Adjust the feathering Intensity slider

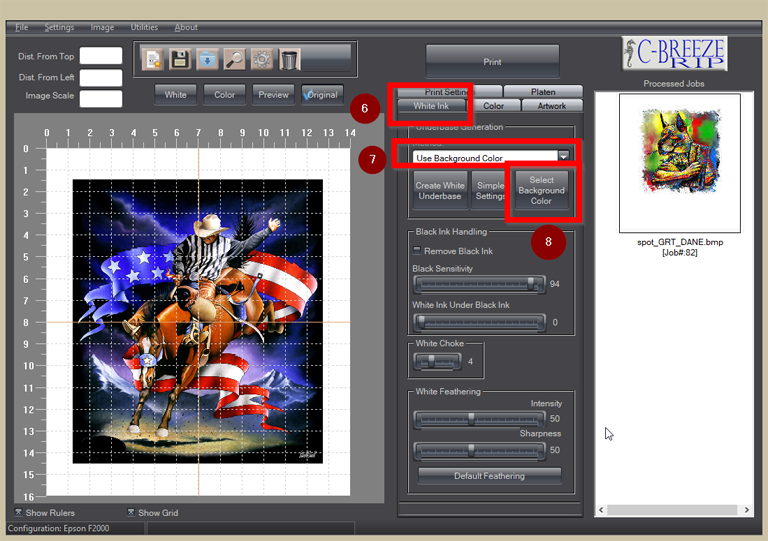click(x=479, y=419)
